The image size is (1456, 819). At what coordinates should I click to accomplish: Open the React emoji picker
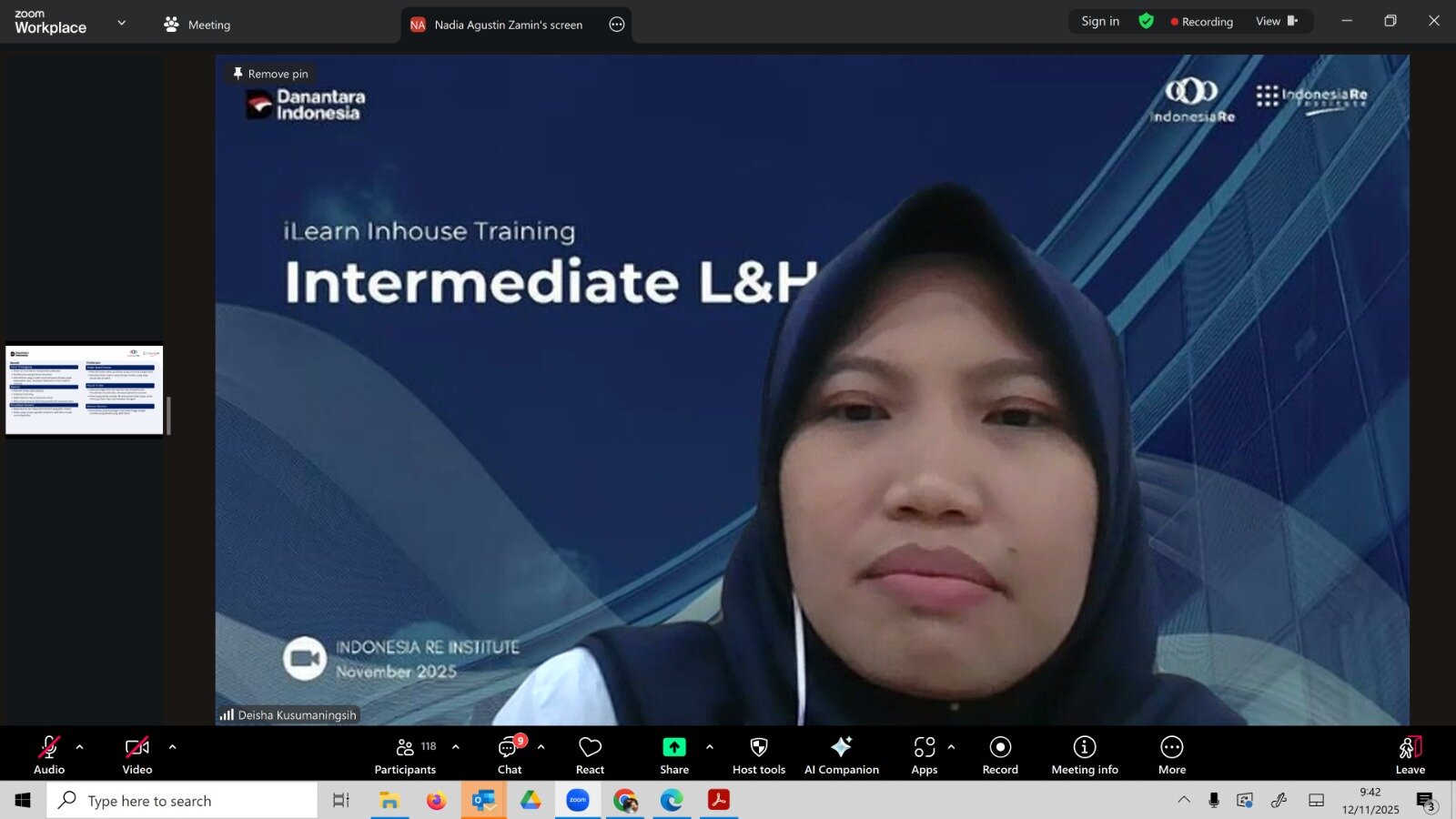pos(590,755)
